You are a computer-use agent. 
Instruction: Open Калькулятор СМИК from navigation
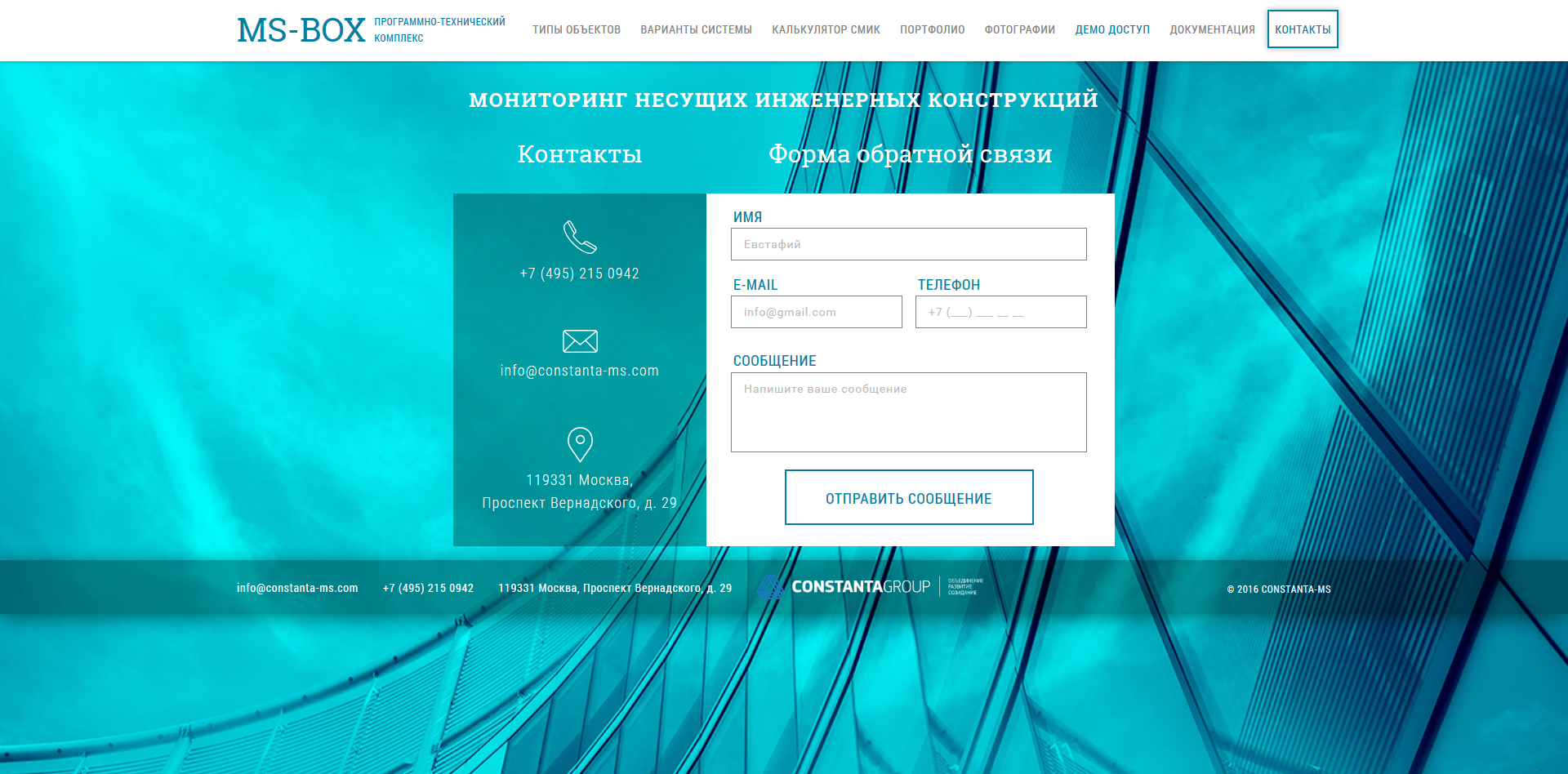(x=826, y=30)
